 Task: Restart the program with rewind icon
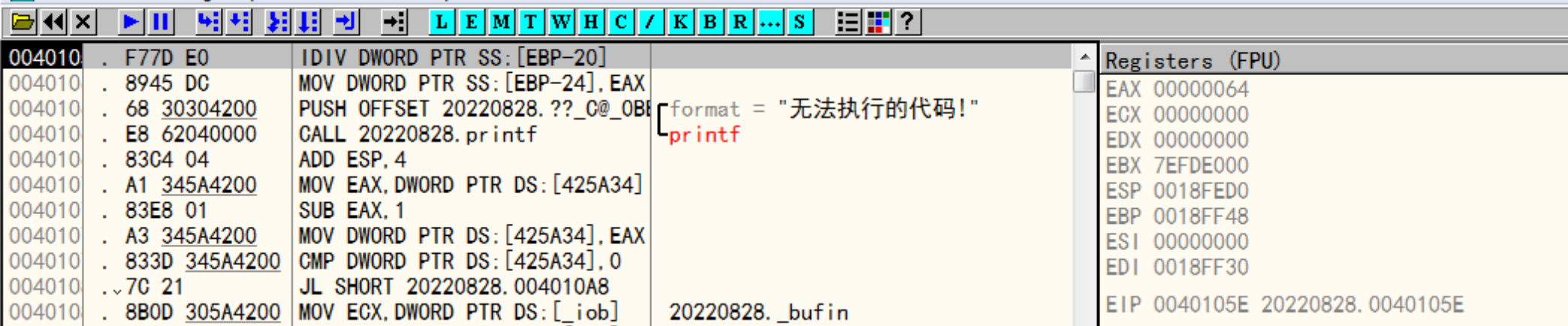click(x=53, y=22)
